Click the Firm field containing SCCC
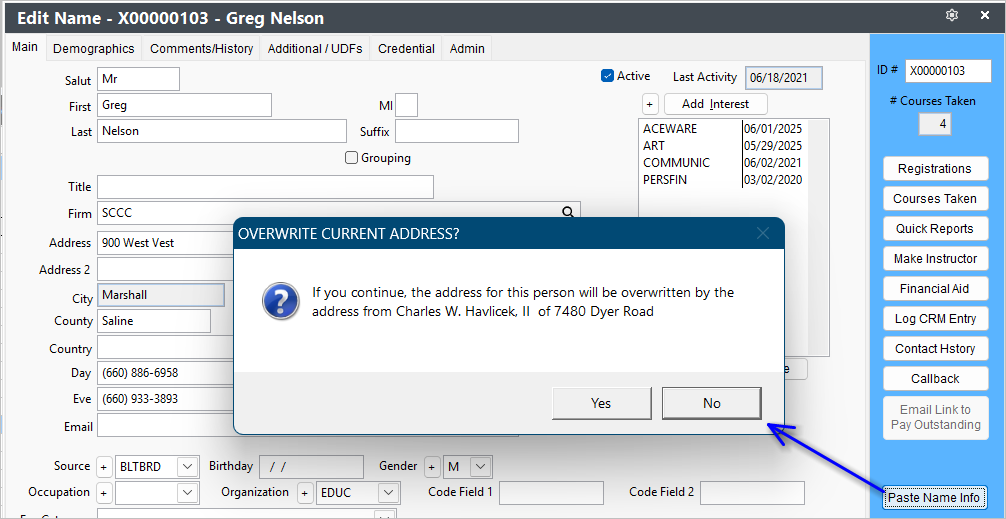The image size is (1006, 519). coord(339,213)
